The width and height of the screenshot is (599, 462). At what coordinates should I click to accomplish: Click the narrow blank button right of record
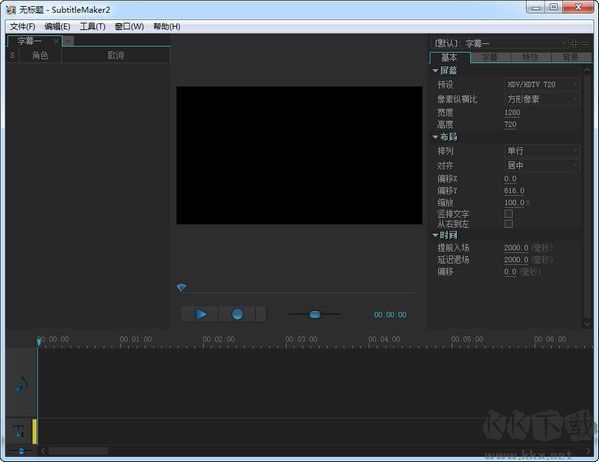pyautogui.click(x=261, y=314)
